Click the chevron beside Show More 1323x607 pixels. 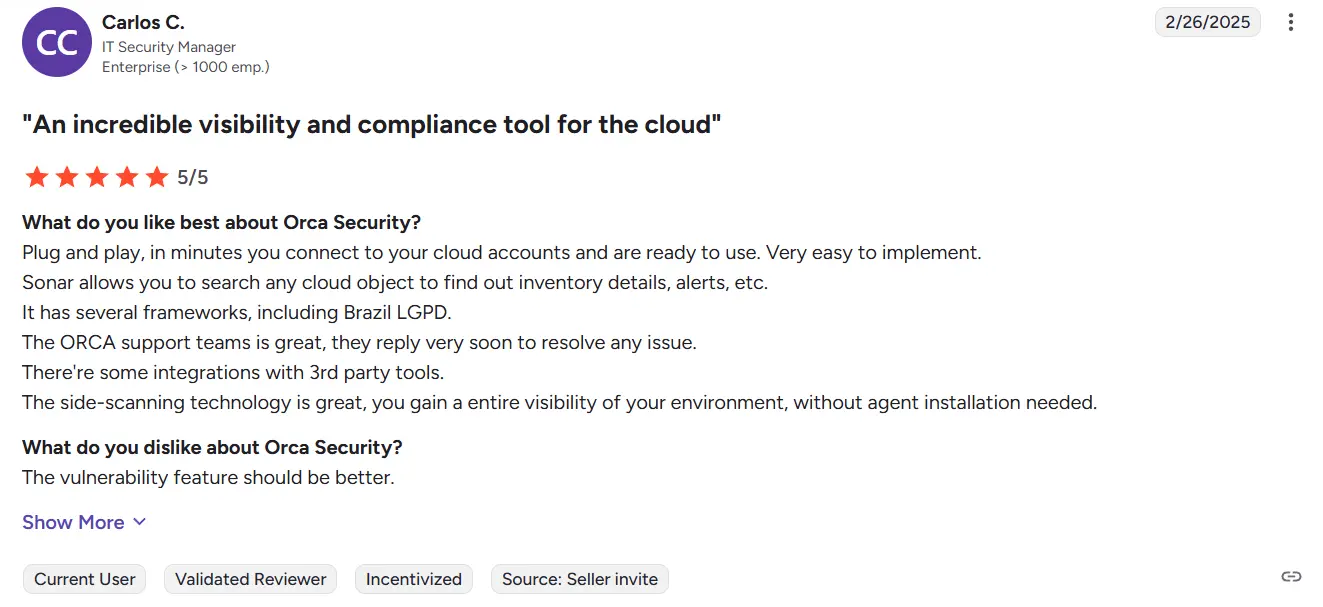coord(139,522)
